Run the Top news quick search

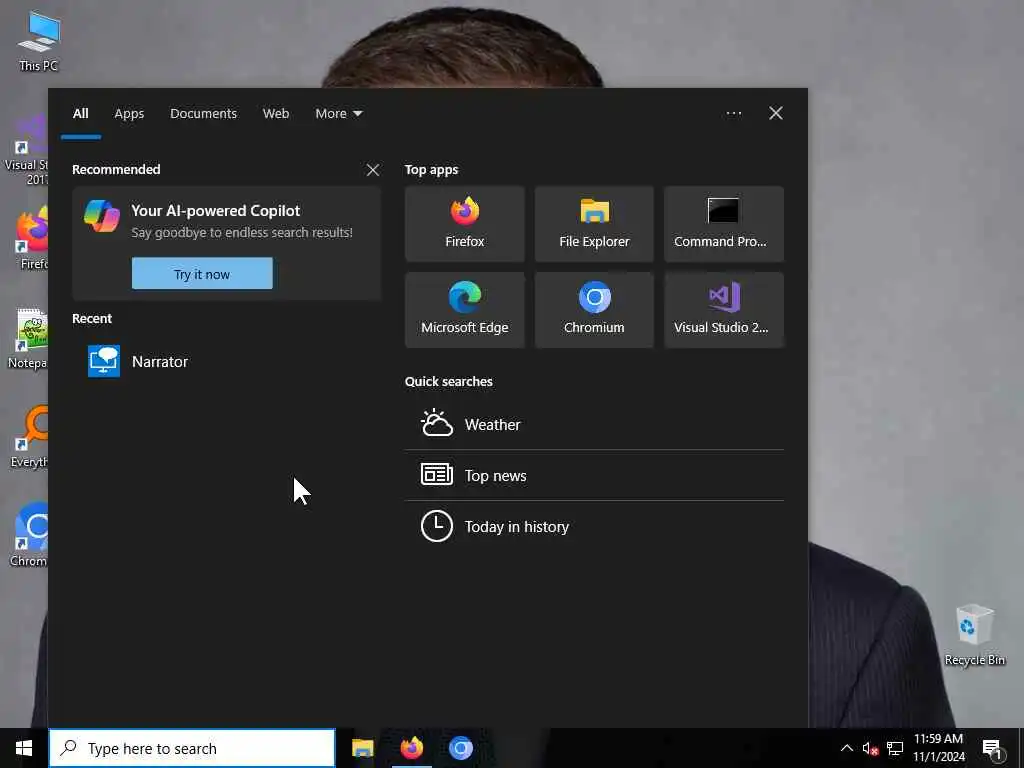pos(594,475)
